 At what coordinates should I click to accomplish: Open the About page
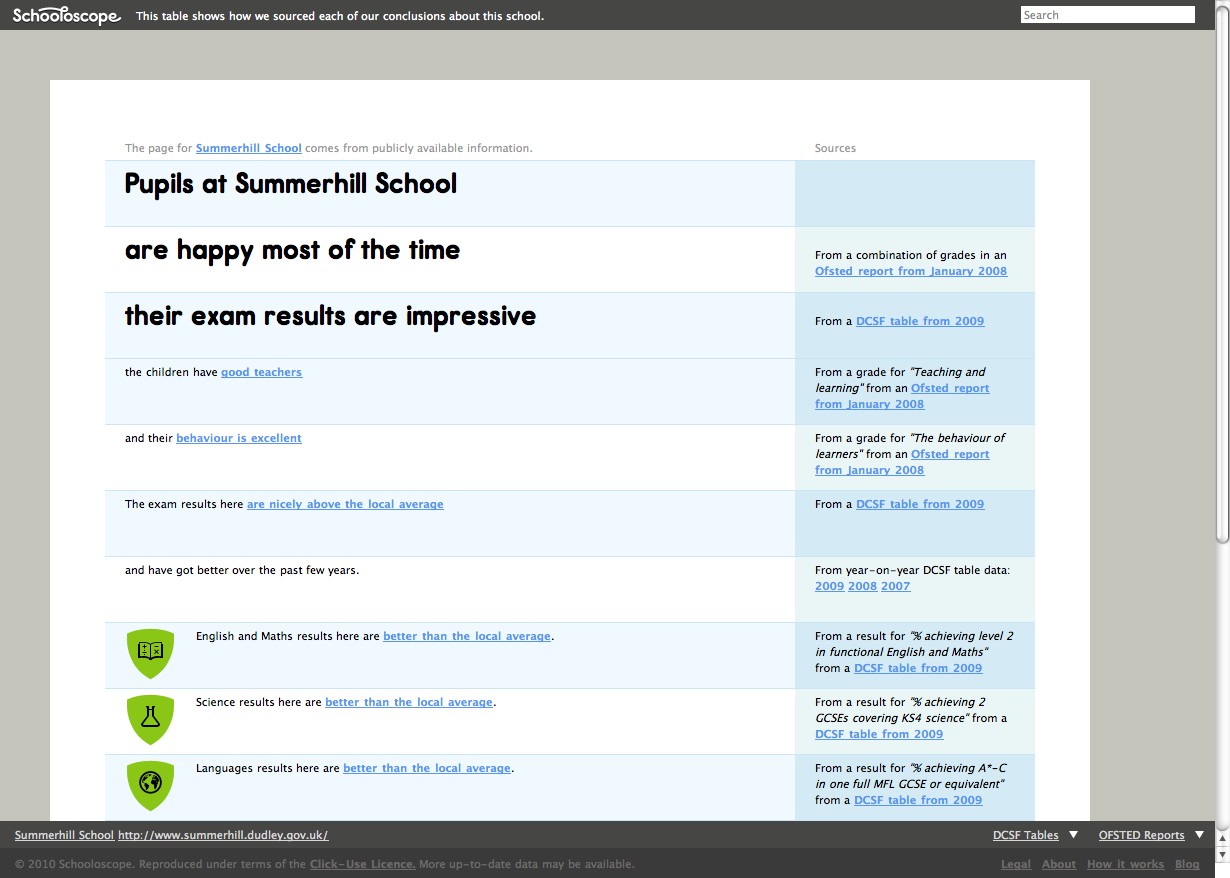(x=1059, y=864)
